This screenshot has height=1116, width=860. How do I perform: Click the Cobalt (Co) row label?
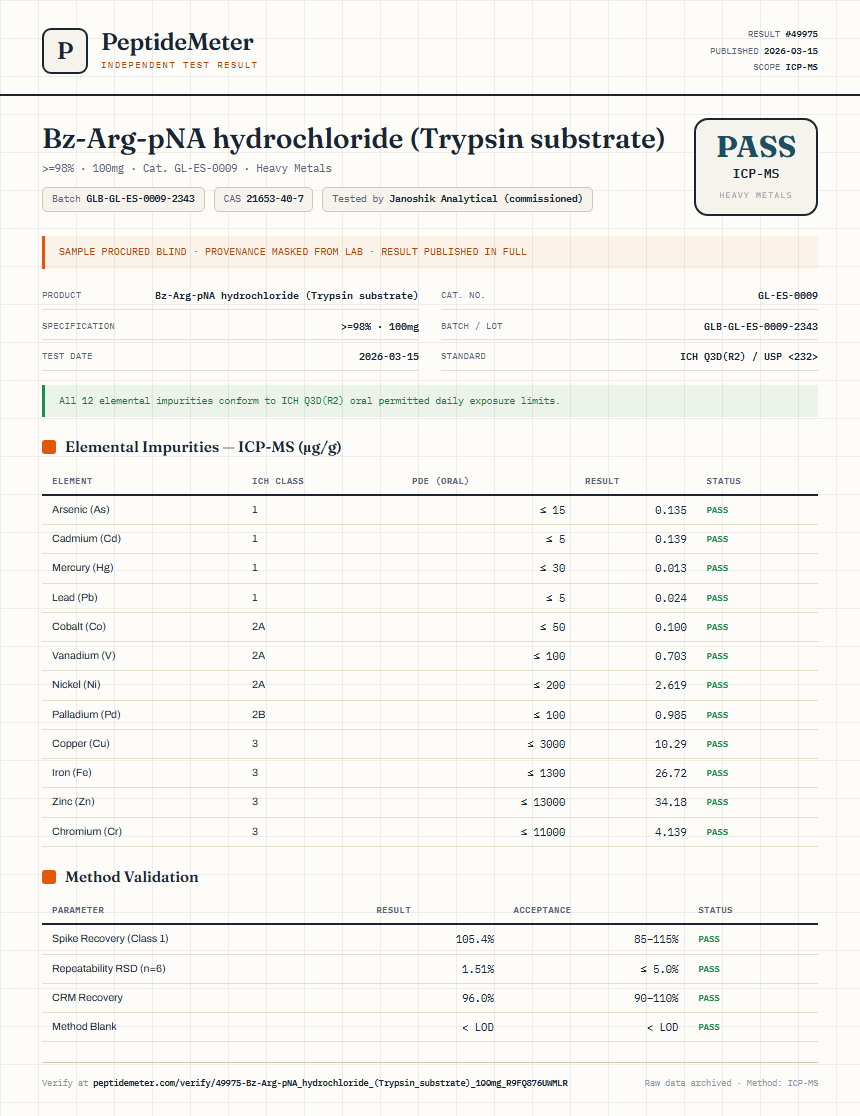click(79, 627)
